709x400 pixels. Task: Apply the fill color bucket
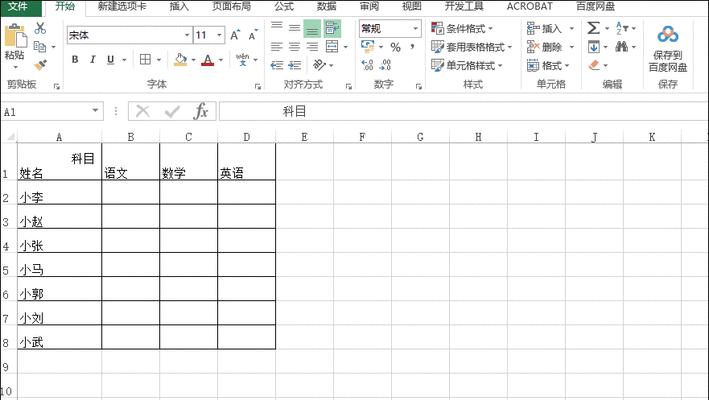[180, 60]
